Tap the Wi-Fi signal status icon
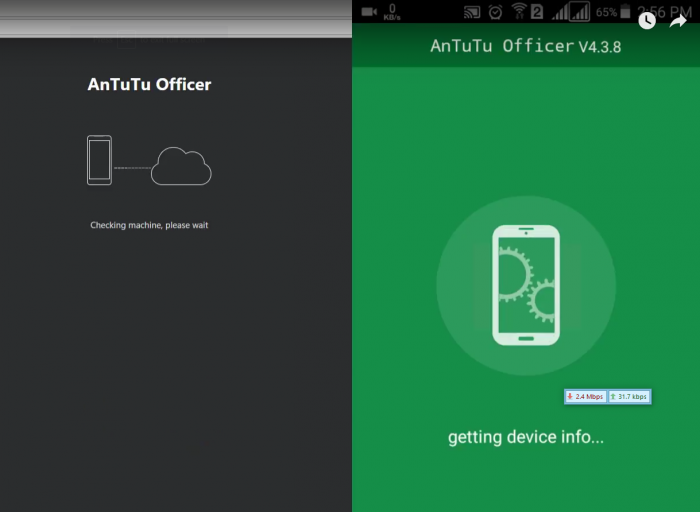Screen dimensions: 700x512 519,11
